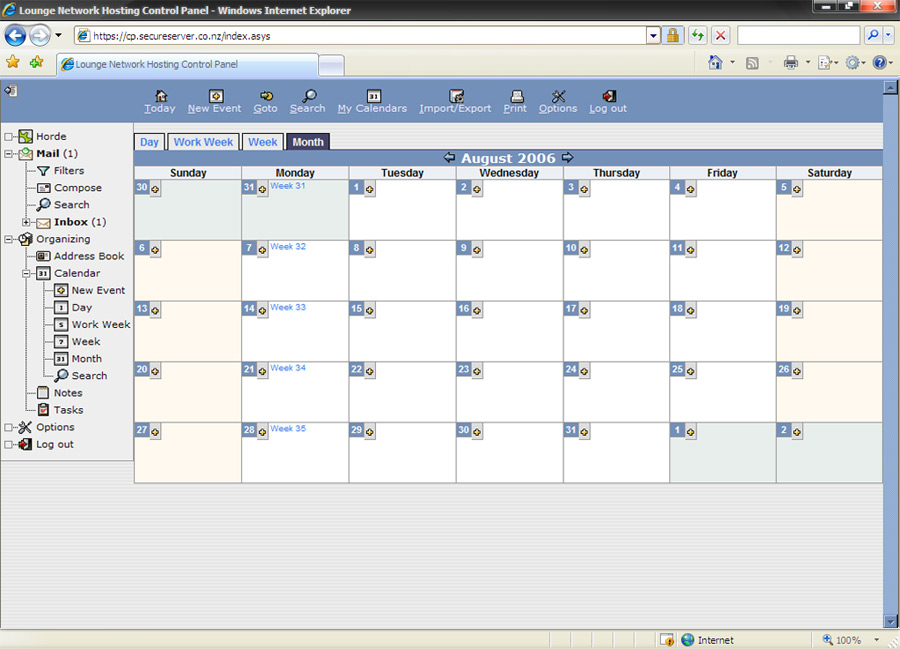Click the next month arrow
The height and width of the screenshot is (649, 900).
click(568, 158)
